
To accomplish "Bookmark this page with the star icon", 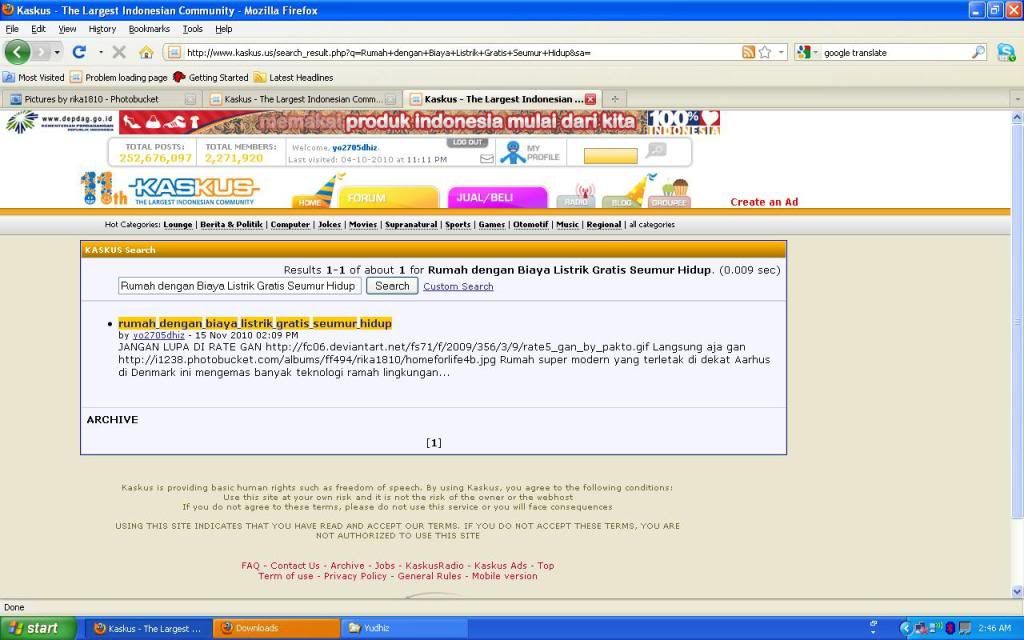I will click(x=765, y=52).
